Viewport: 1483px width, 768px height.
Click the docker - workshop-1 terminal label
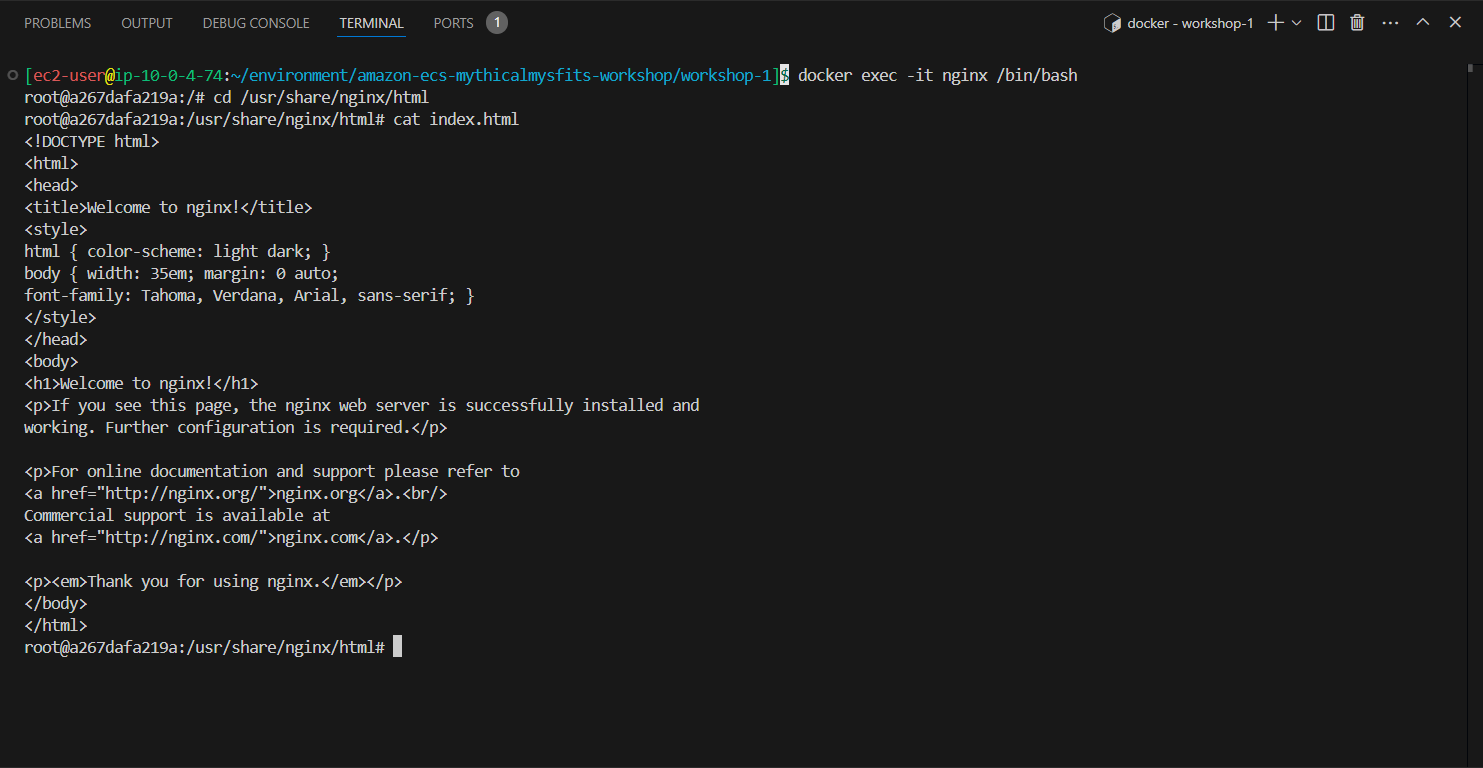click(x=1190, y=23)
